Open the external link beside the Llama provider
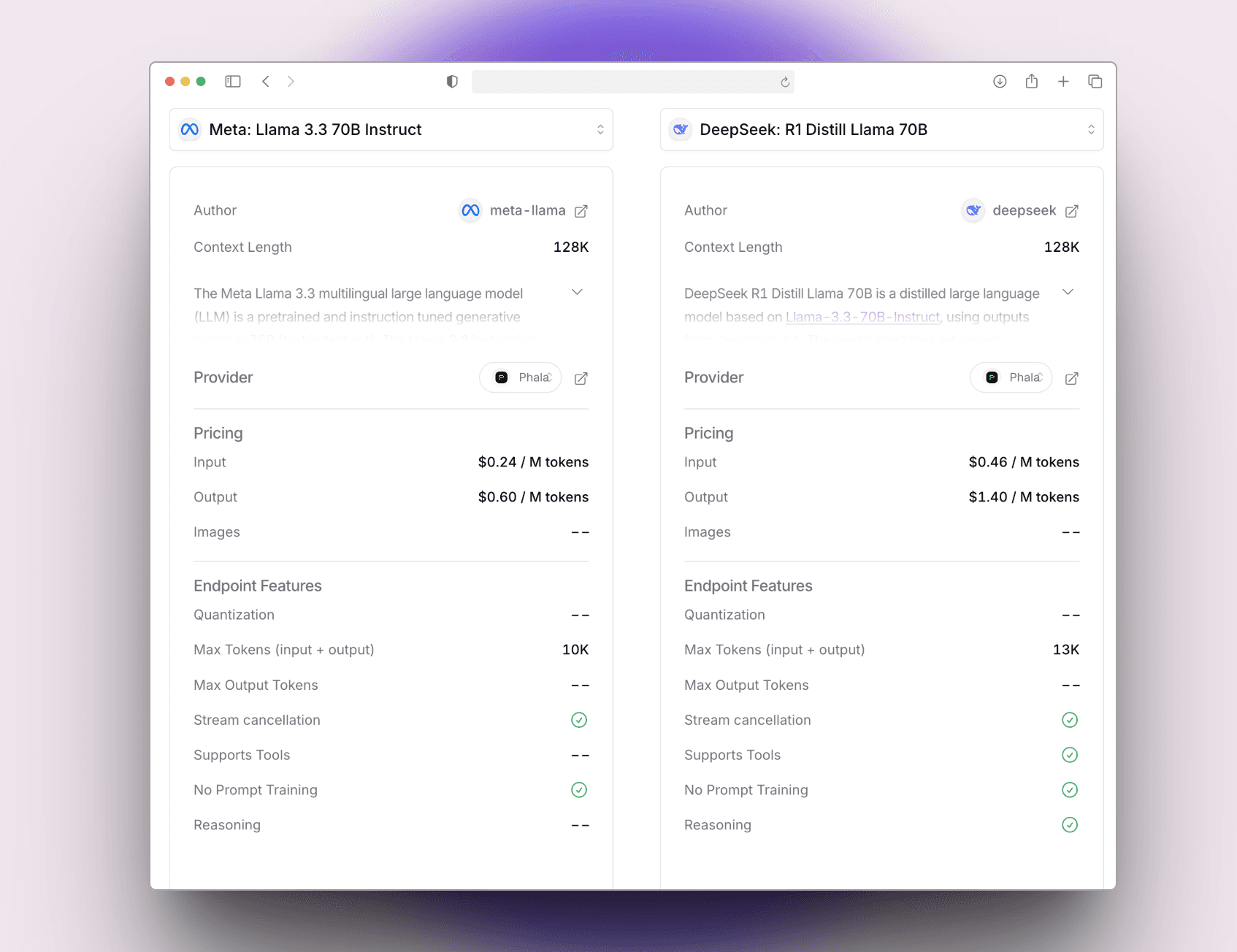The height and width of the screenshot is (952, 1237). tap(581, 378)
